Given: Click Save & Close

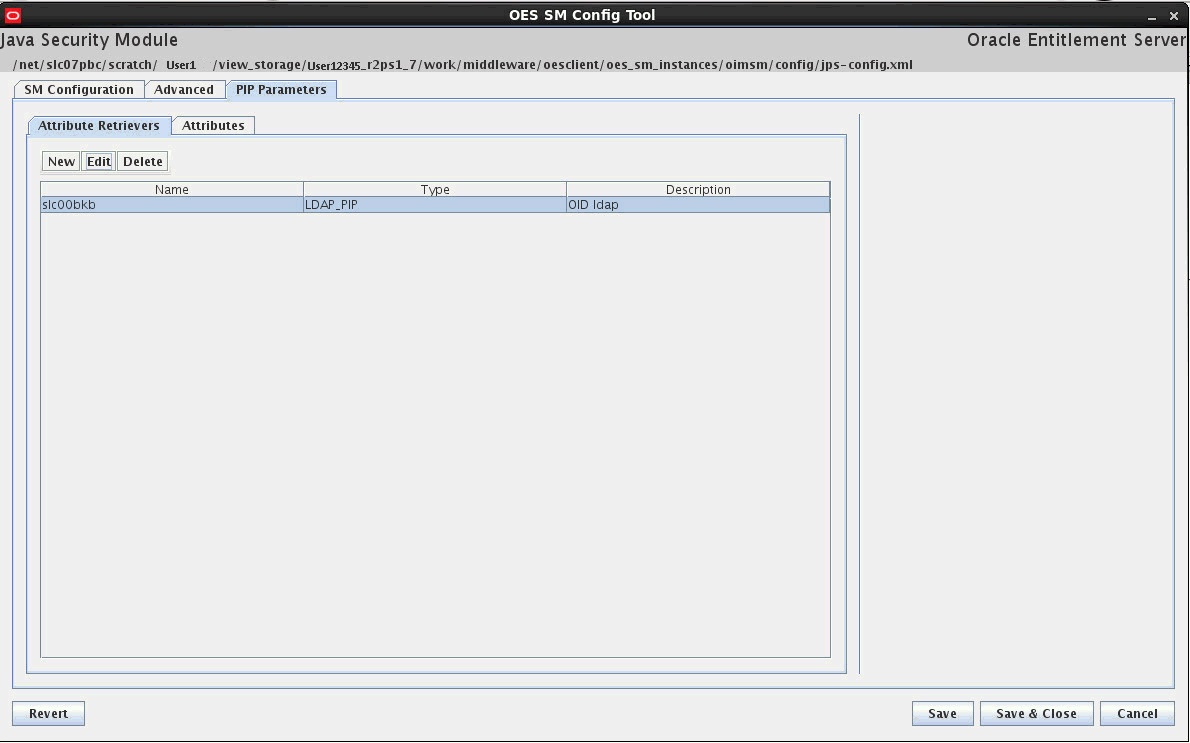Looking at the screenshot, I should click(x=1037, y=713).
